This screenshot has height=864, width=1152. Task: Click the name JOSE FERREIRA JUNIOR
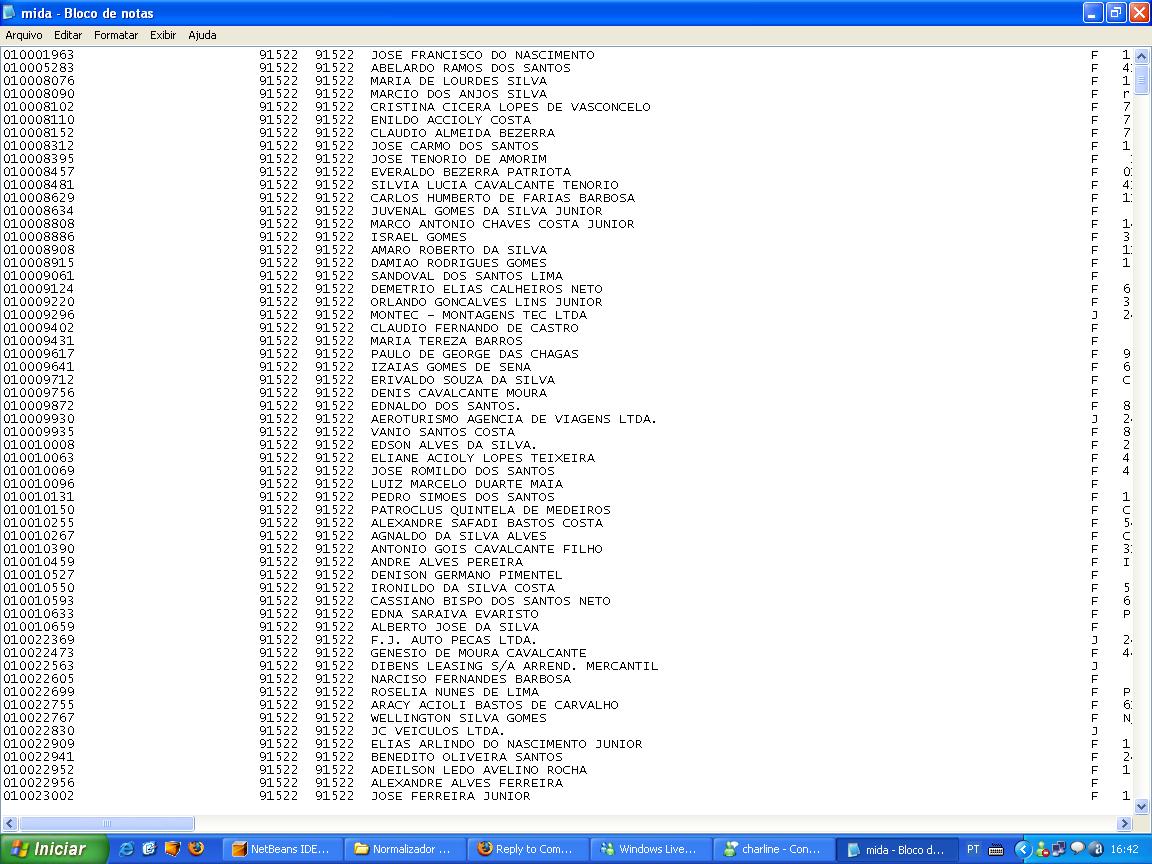pos(450,796)
